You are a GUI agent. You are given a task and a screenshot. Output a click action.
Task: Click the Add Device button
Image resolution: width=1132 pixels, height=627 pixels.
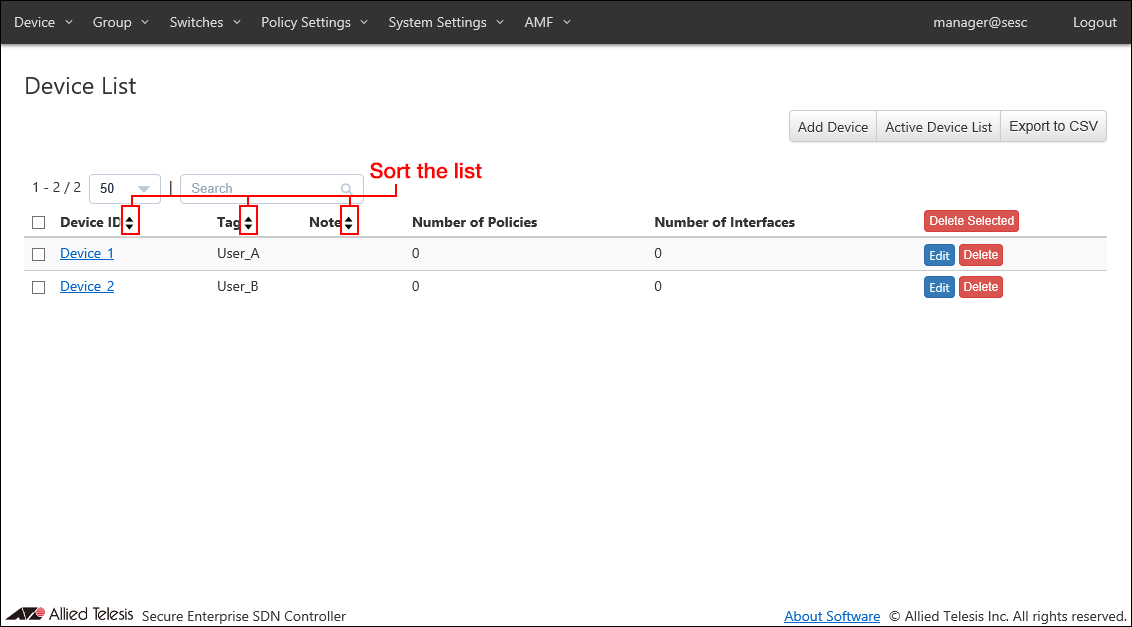(x=832, y=127)
